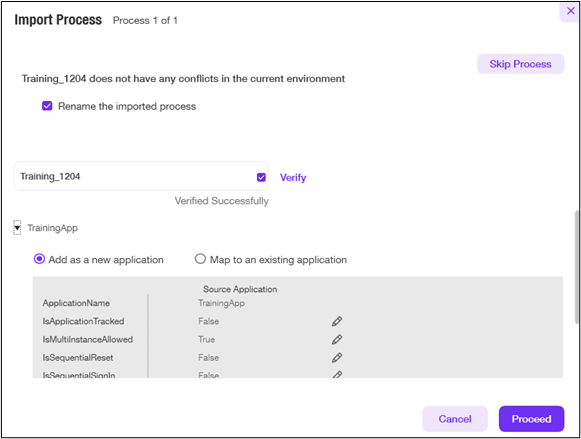Close the Import Process dialog
Image resolution: width=581 pixels, height=439 pixels.
[x=571, y=11]
